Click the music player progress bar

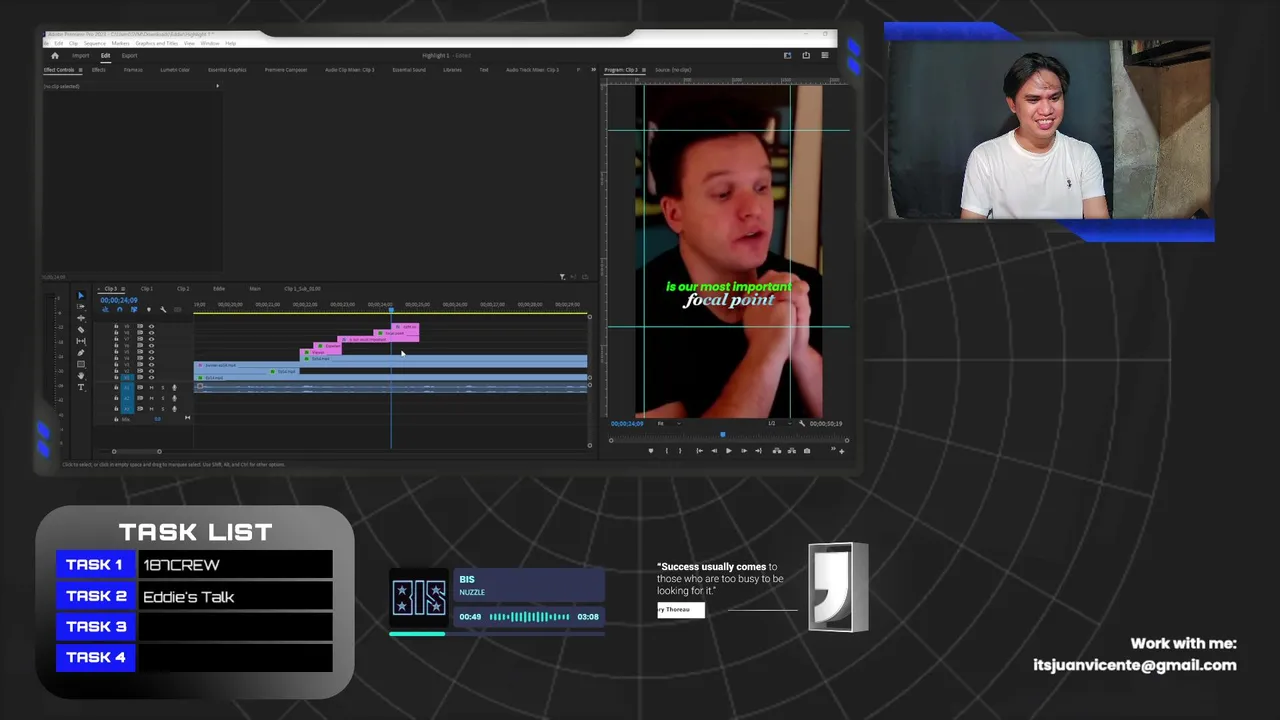[497, 633]
